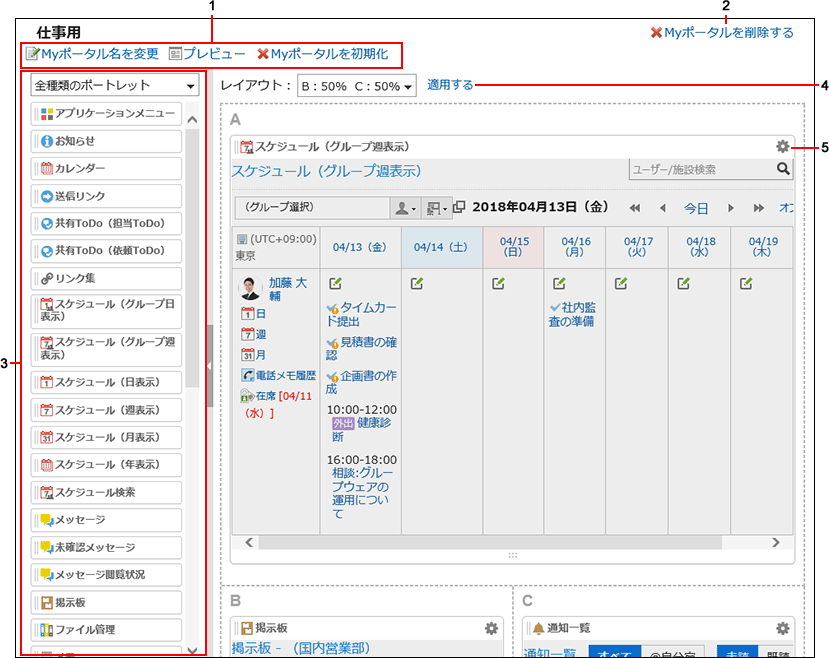
Task: Go to next week double arrow
Action: pyautogui.click(x=759, y=208)
